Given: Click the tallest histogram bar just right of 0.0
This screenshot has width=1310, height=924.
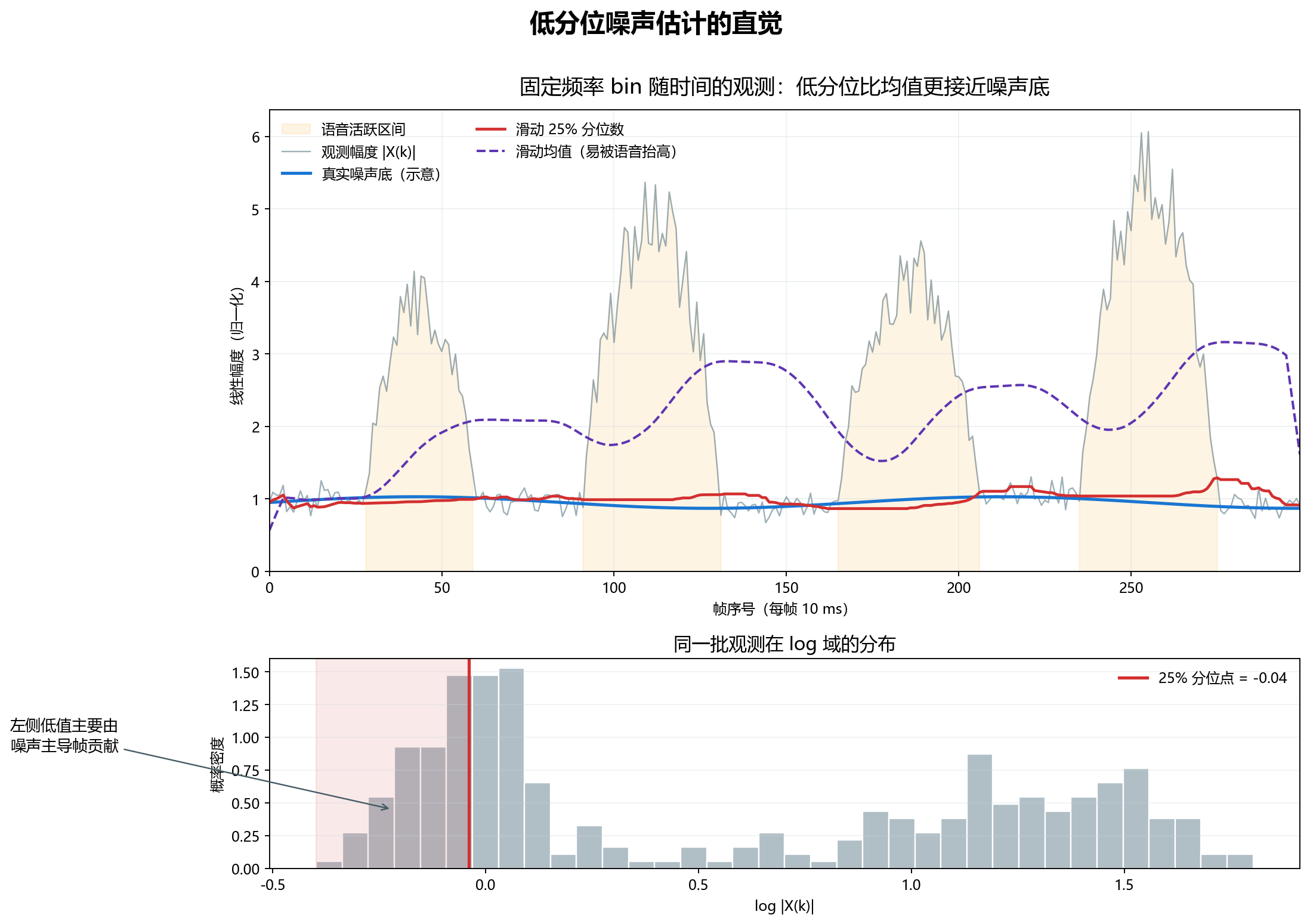Looking at the screenshot, I should click(511, 769).
